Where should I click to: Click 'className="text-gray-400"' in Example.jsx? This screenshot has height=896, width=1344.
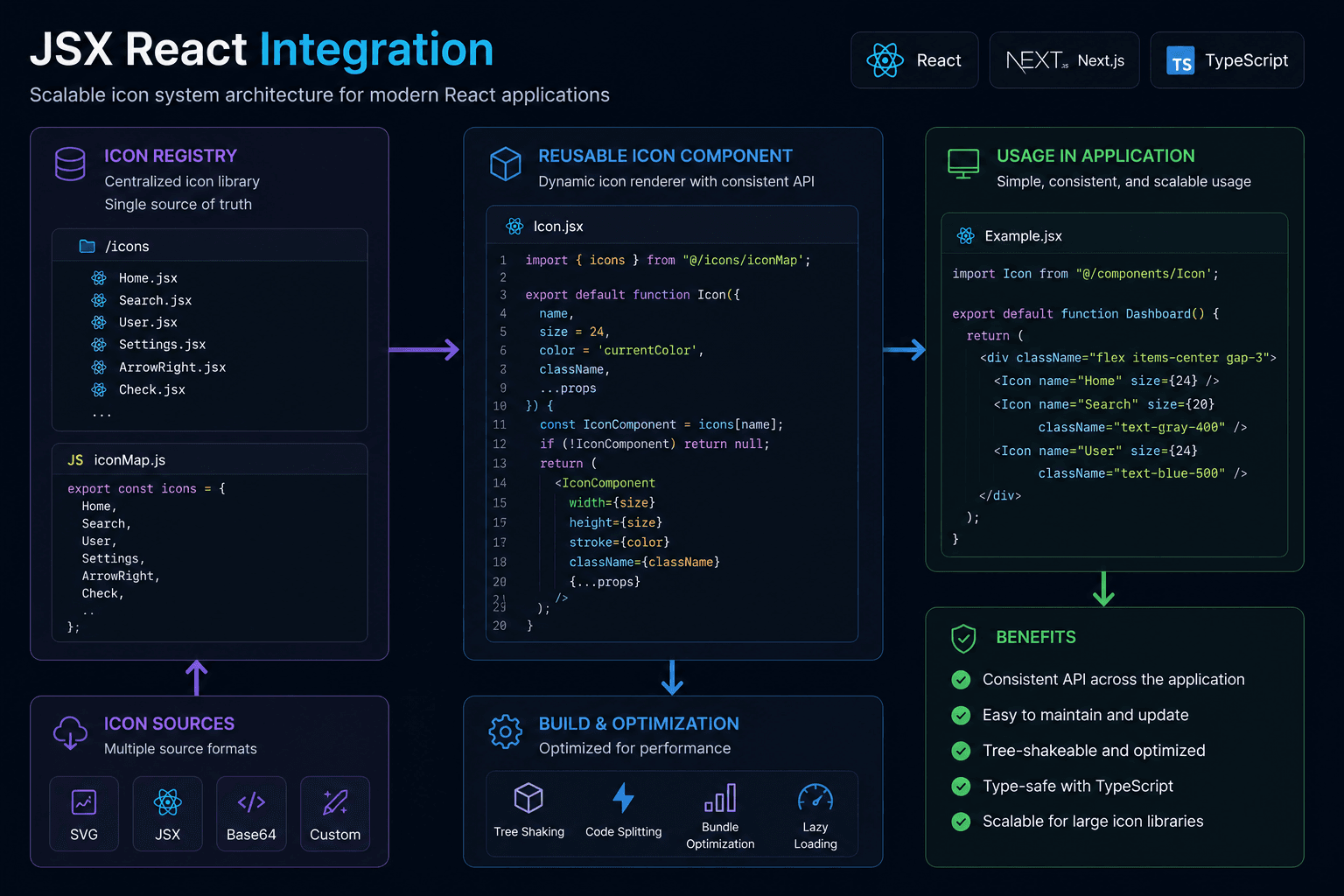coord(1131,427)
